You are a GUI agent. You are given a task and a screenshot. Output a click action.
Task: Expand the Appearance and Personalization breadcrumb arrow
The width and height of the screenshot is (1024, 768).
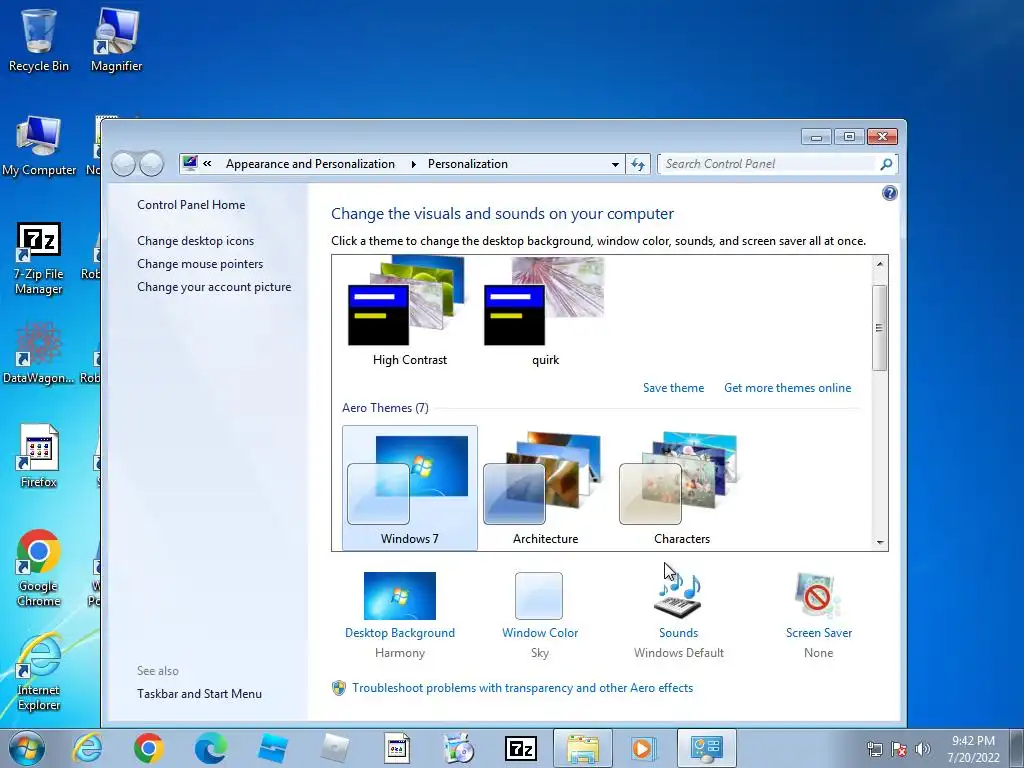pos(413,165)
